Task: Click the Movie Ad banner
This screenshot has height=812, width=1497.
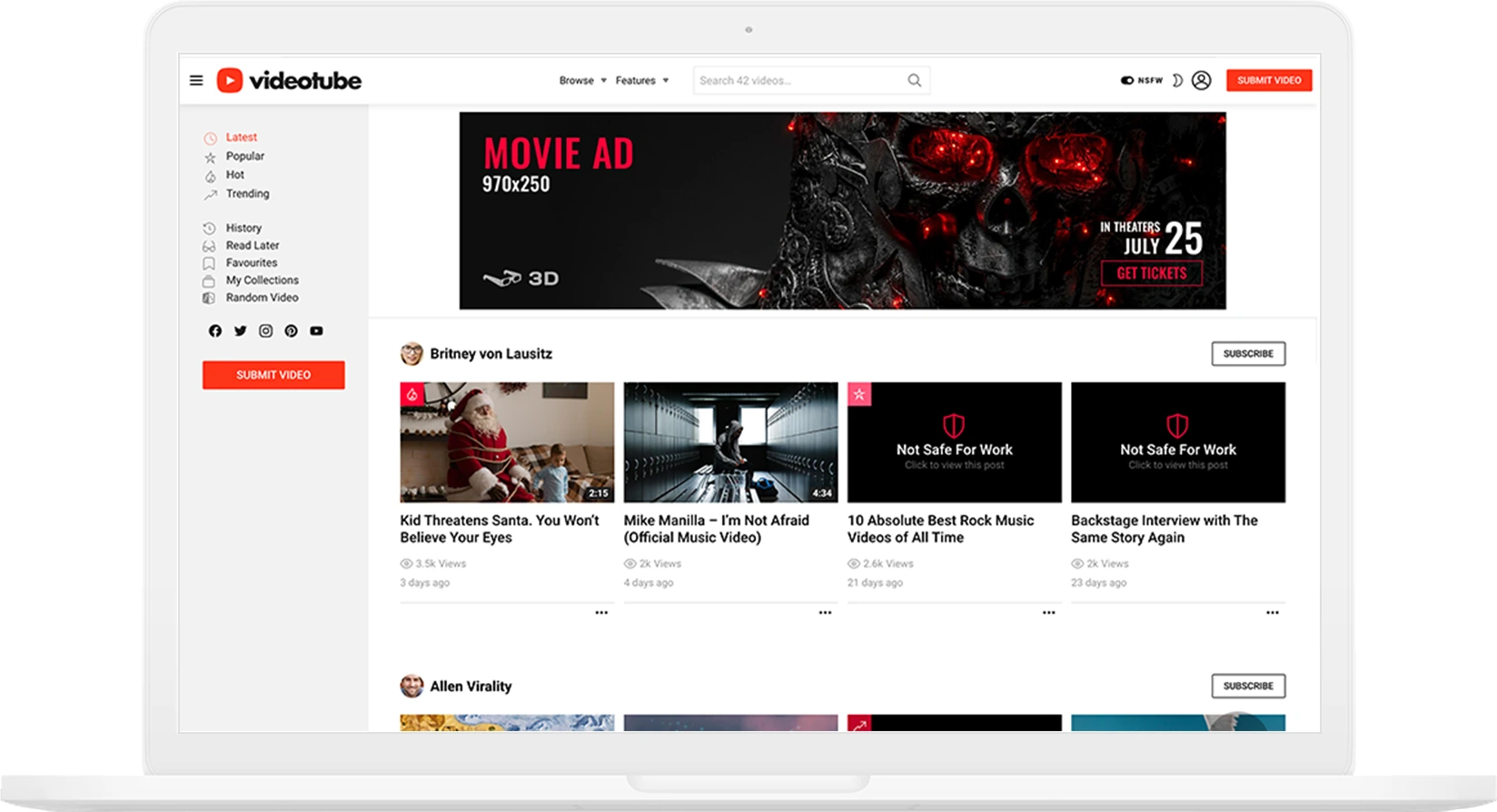Action: (x=842, y=211)
